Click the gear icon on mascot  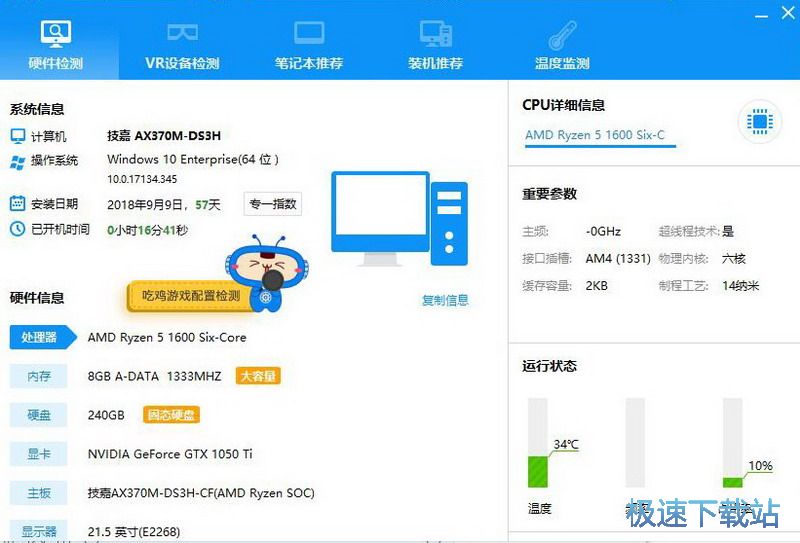[x=265, y=297]
